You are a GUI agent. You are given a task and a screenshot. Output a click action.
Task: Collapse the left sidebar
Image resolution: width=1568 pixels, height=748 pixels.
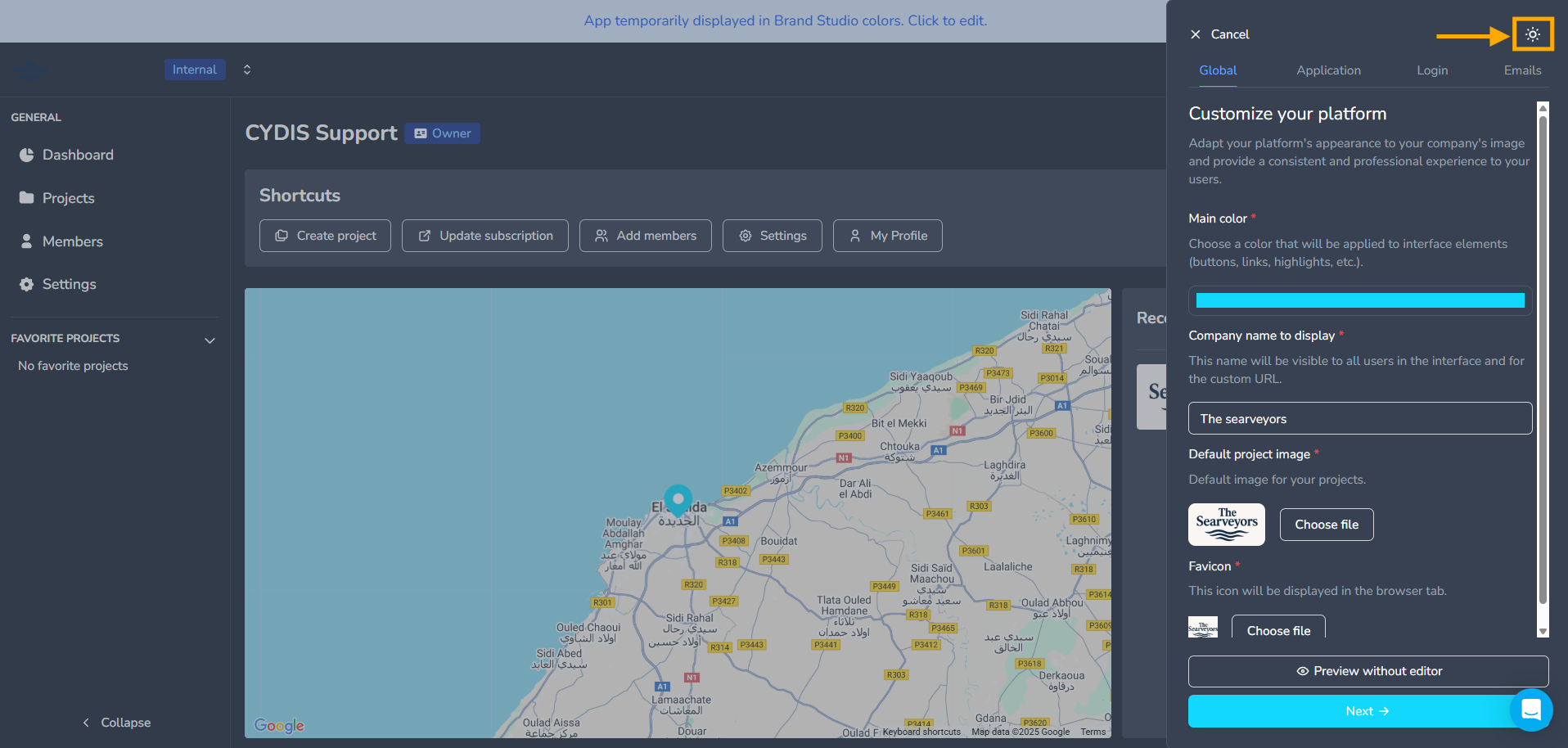(x=116, y=723)
